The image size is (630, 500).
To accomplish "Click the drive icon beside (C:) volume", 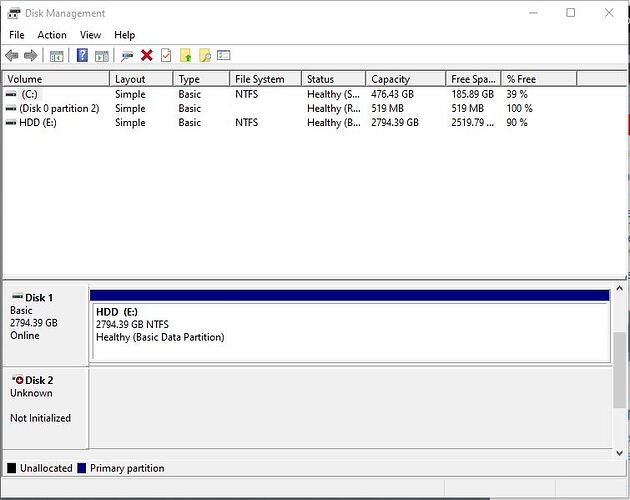I will click(x=11, y=94).
